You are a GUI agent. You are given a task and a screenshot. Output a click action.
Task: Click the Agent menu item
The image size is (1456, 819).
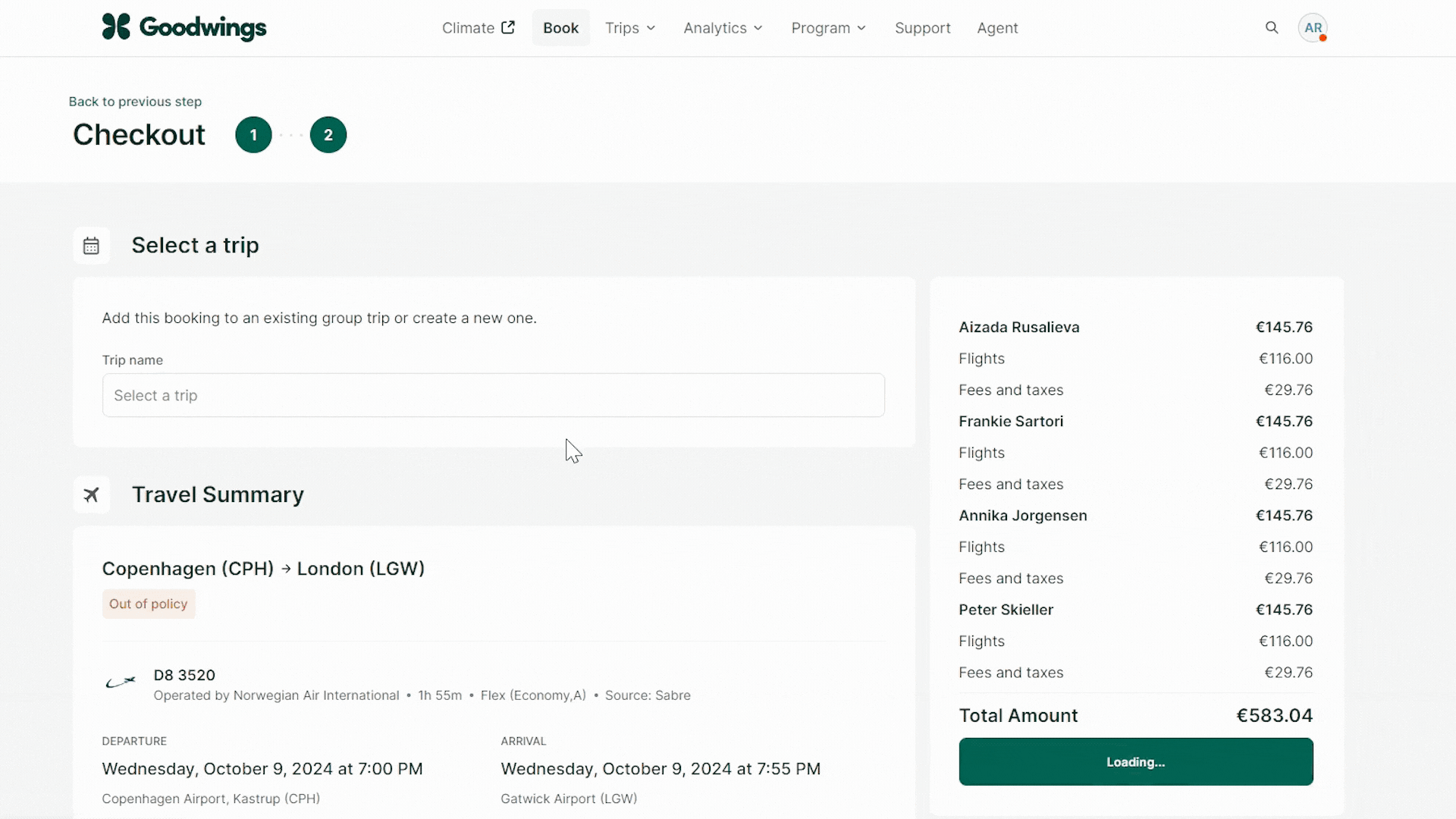(x=997, y=27)
